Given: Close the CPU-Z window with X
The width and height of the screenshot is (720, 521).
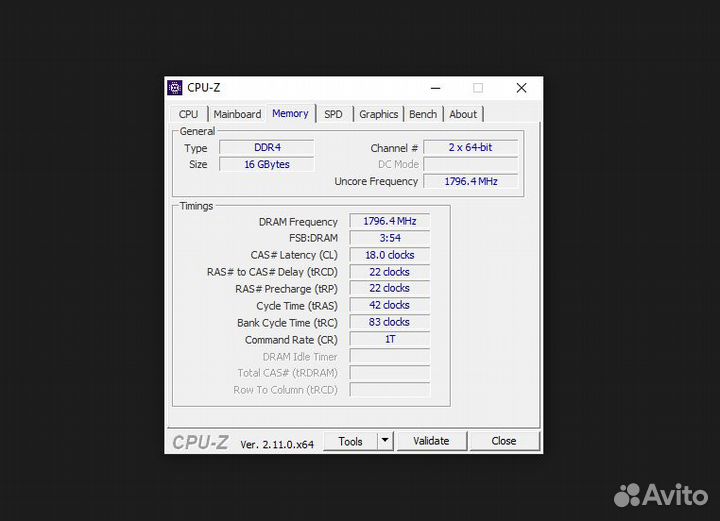Looking at the screenshot, I should coord(521,88).
